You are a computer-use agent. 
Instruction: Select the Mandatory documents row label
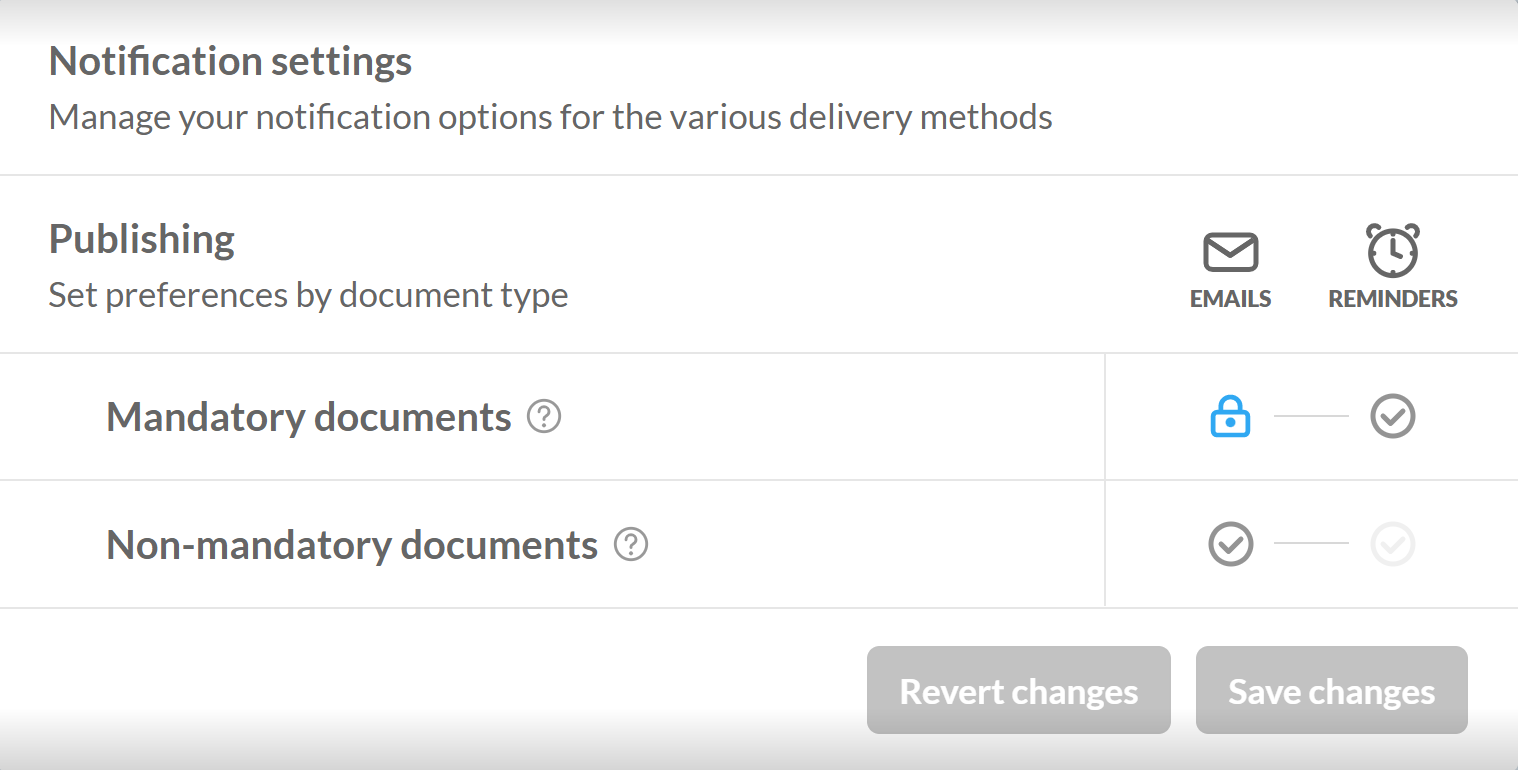[308, 417]
